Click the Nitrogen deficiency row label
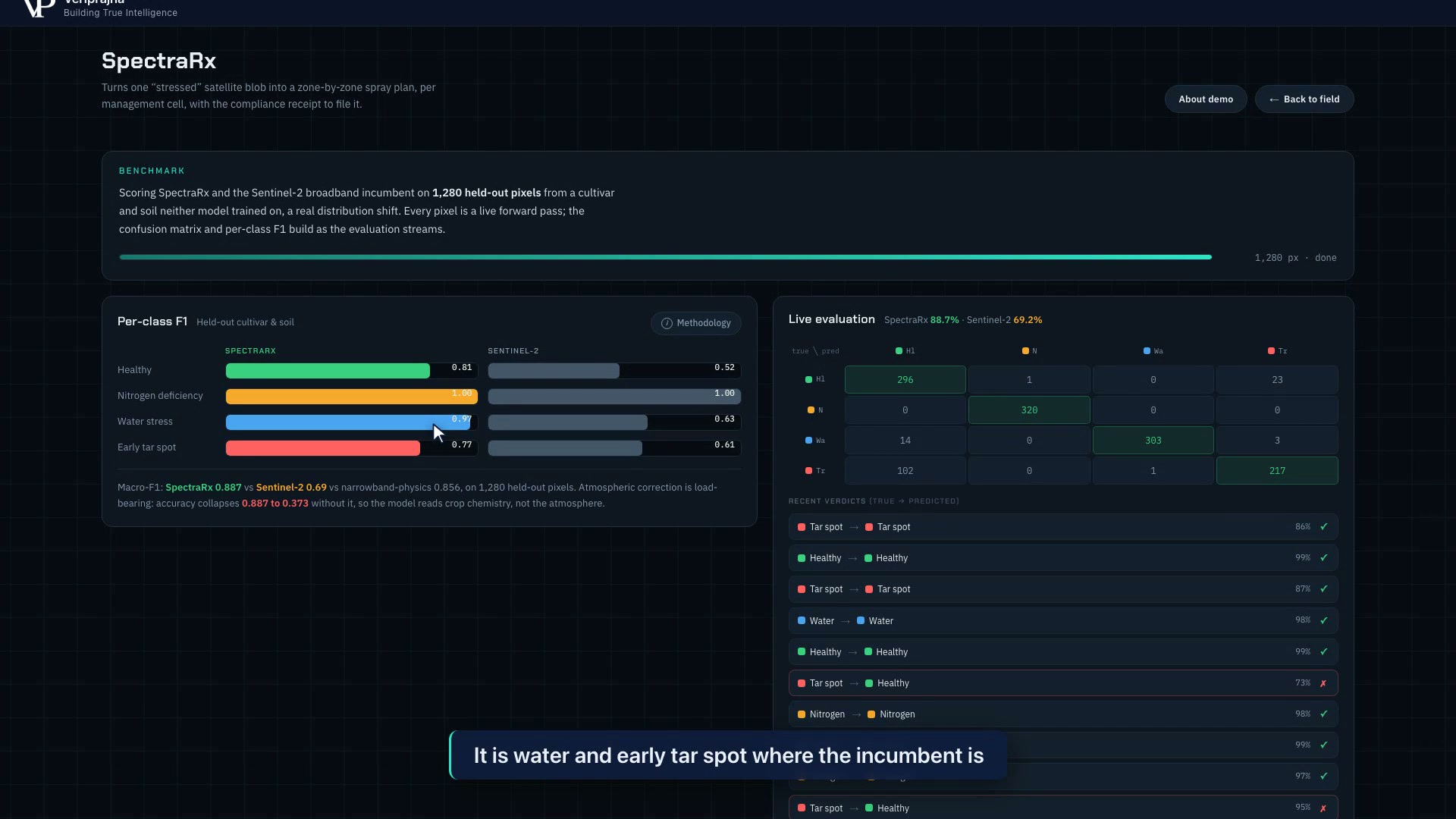Viewport: 1456px width, 819px height. pos(160,396)
